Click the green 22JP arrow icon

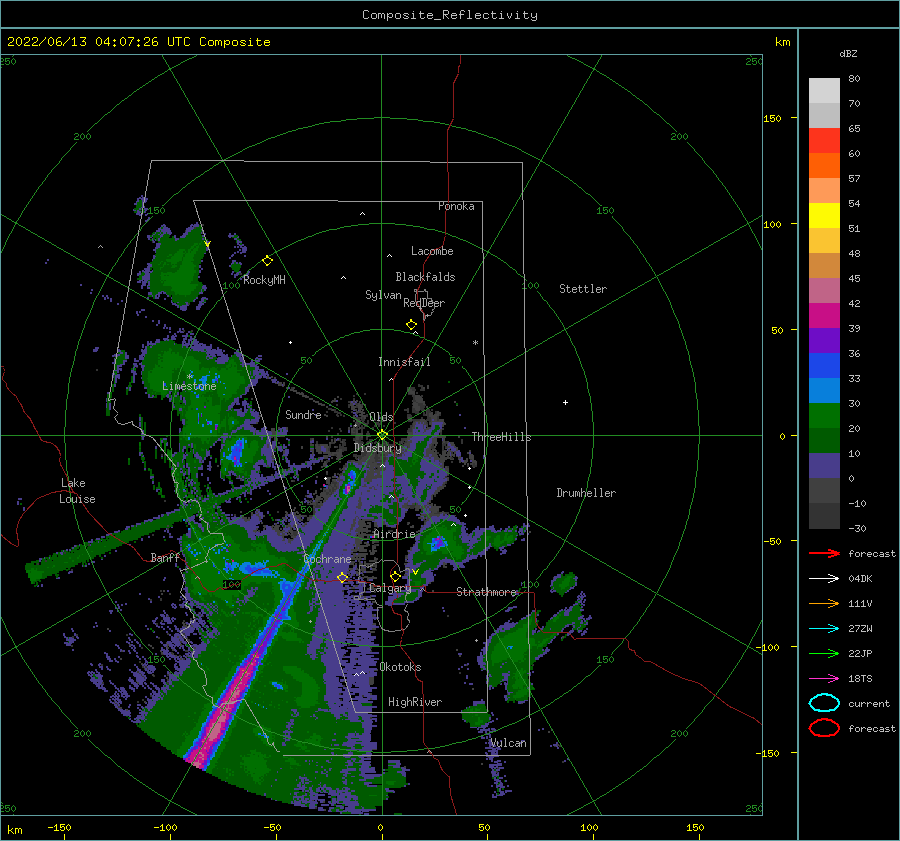coord(824,653)
